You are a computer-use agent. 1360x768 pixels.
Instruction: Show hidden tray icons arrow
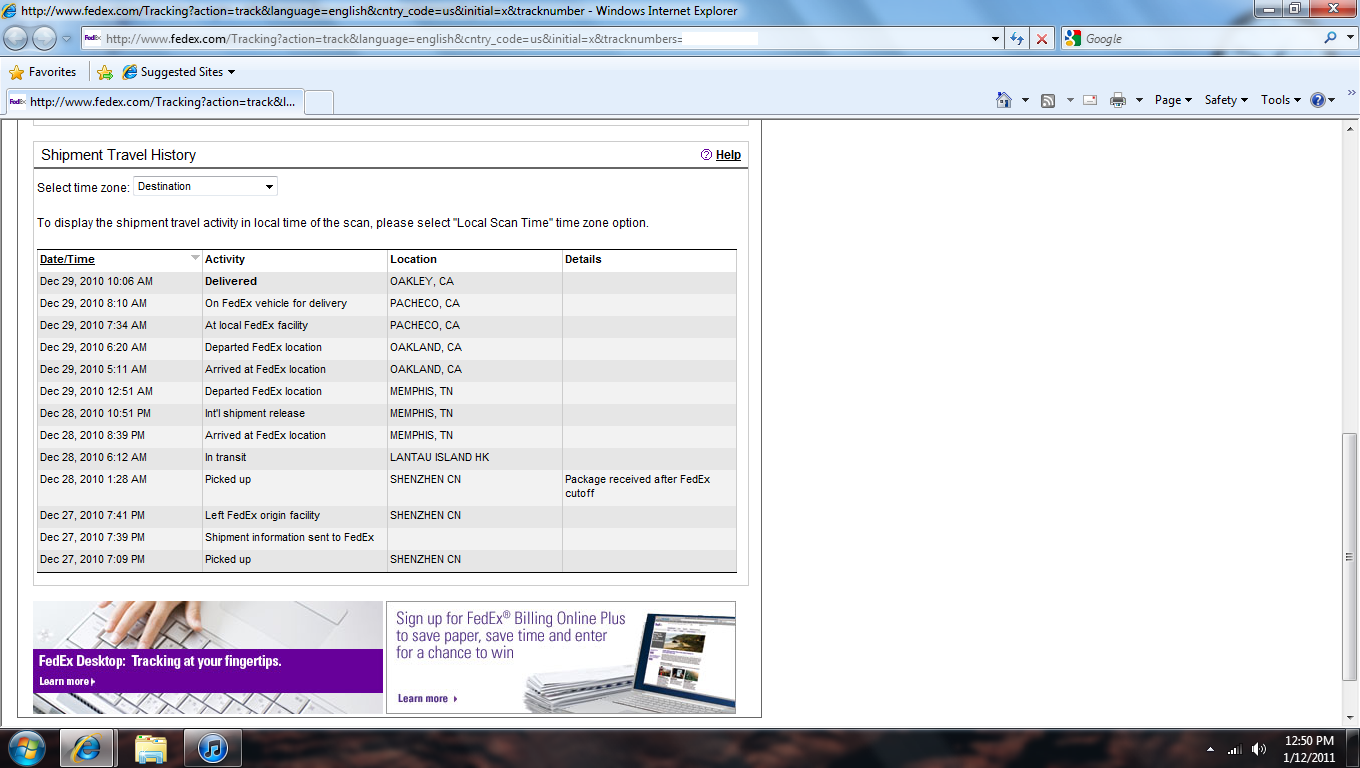coord(1211,749)
